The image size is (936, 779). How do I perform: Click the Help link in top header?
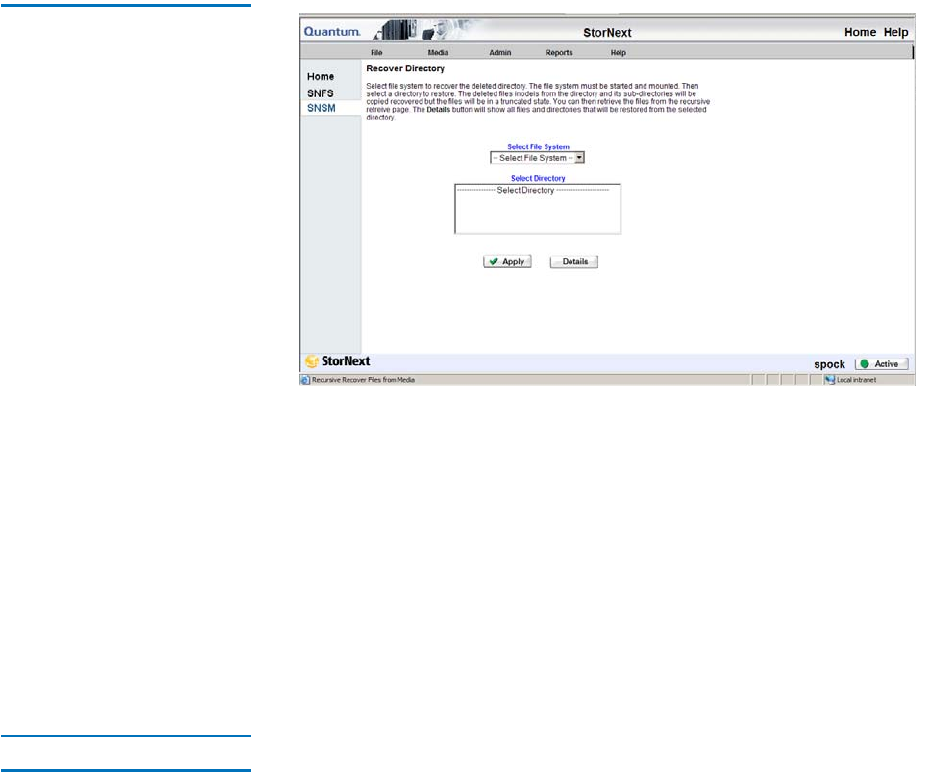pyautogui.click(x=896, y=32)
